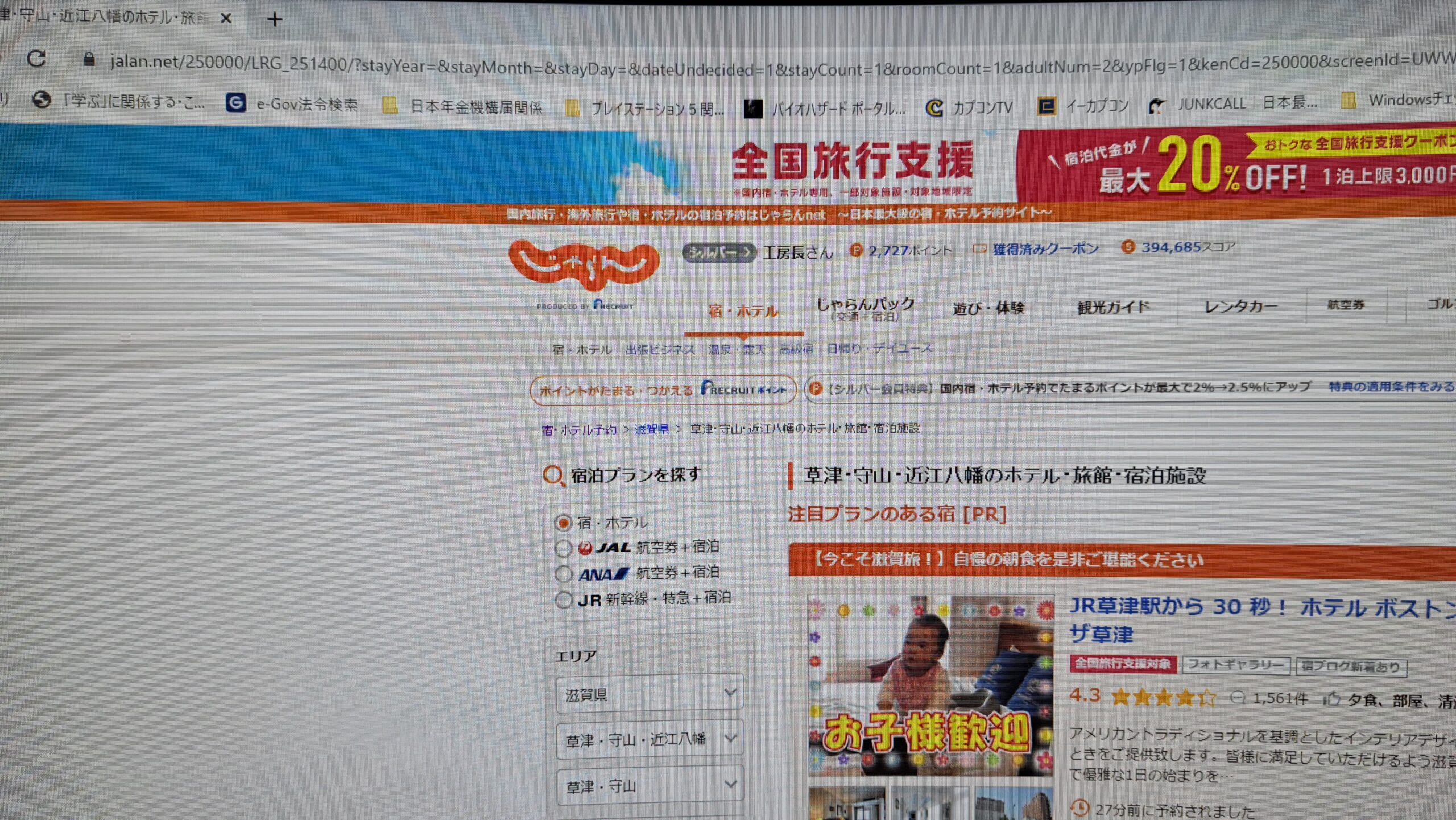The image size is (1456, 820).
Task: Open 2,727ポイント balance link
Action: coord(900,250)
